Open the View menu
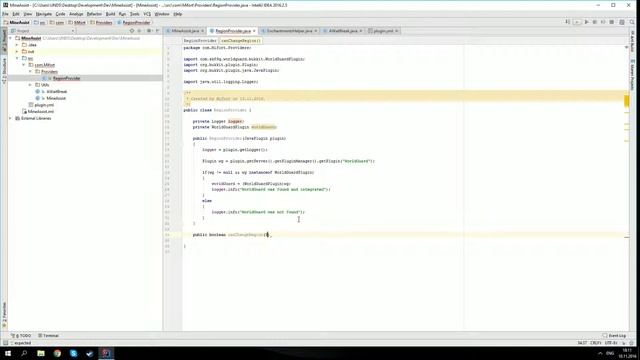 tap(27, 14)
